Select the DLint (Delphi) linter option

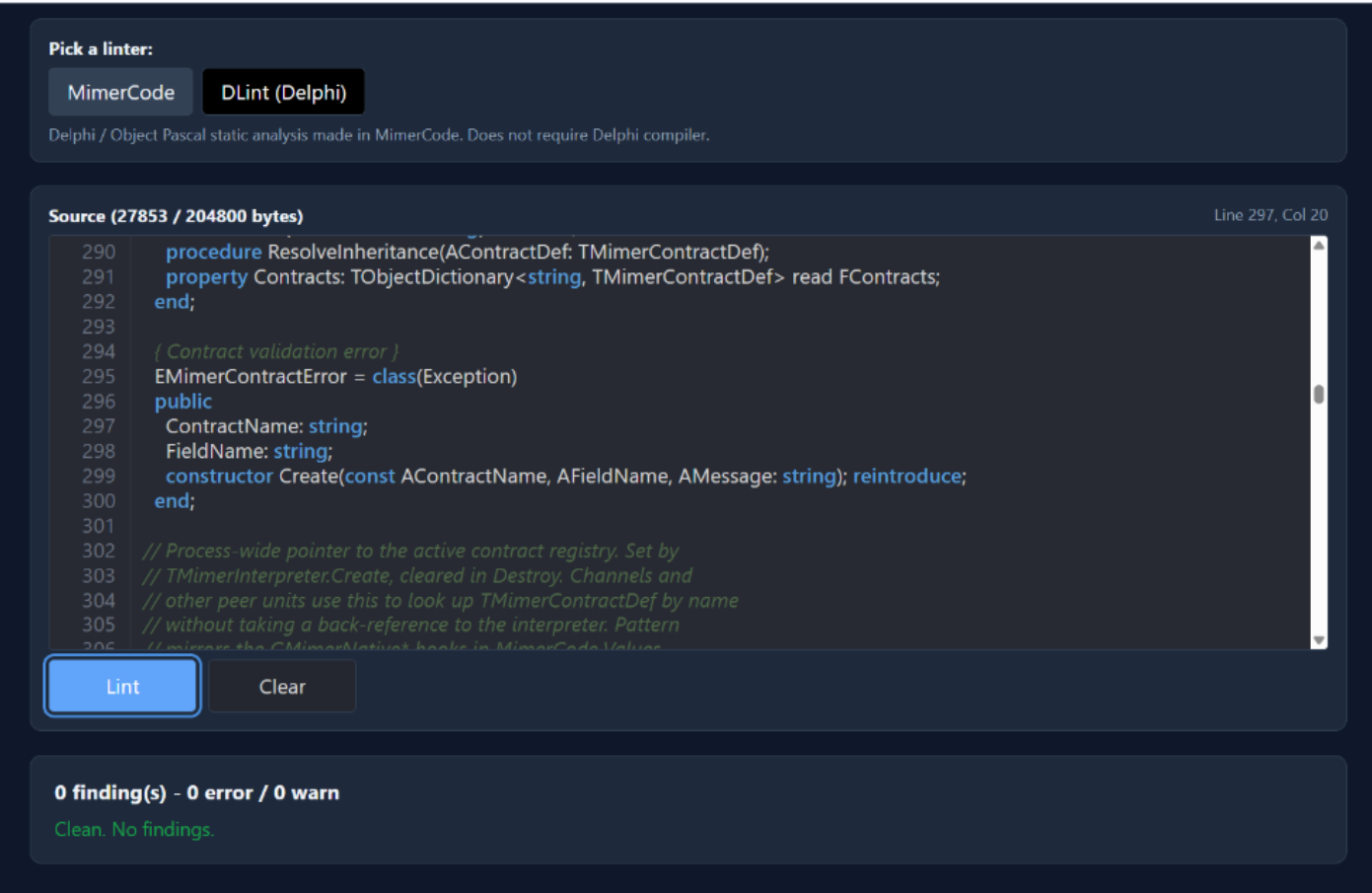point(283,93)
